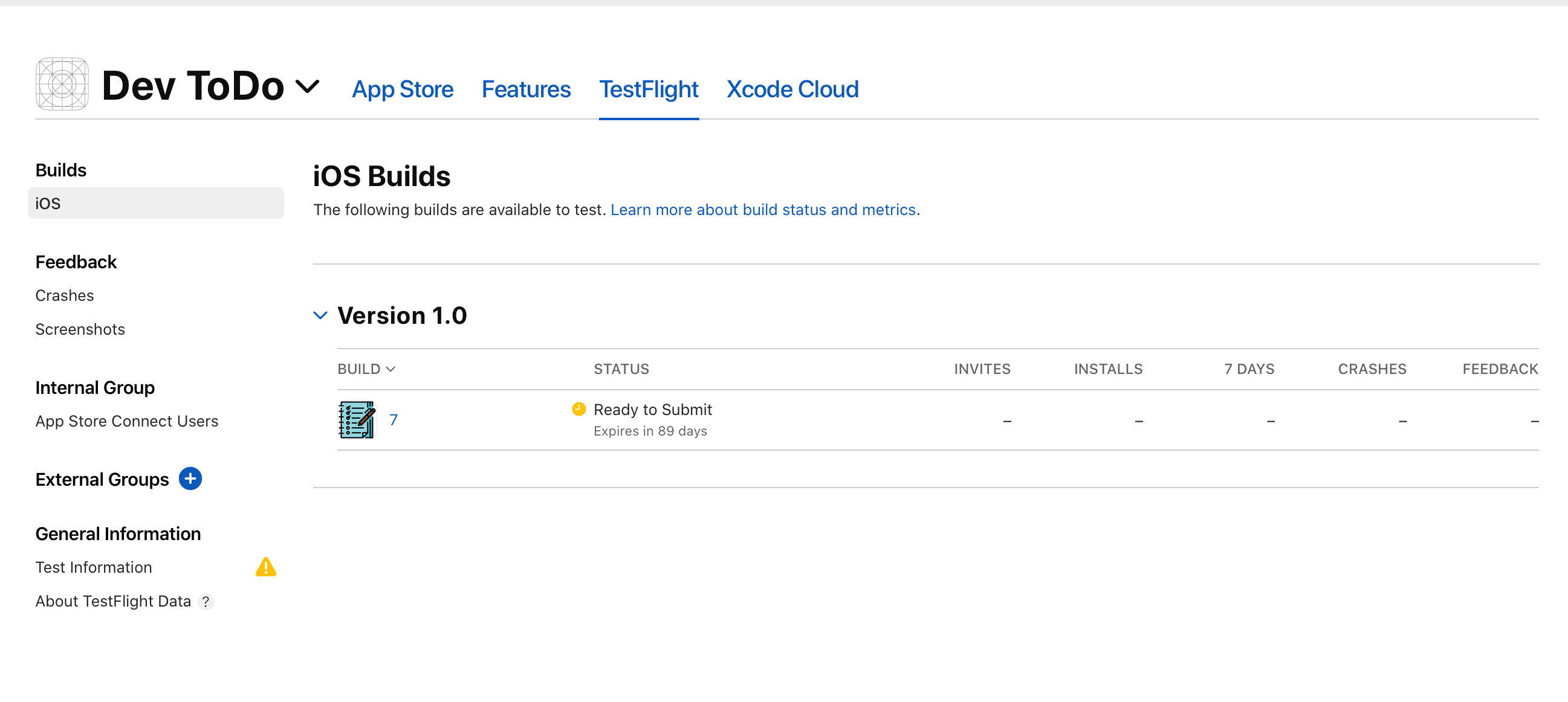This screenshot has width=1568, height=702.
Task: Open Test Information in sidebar
Action: [x=94, y=567]
